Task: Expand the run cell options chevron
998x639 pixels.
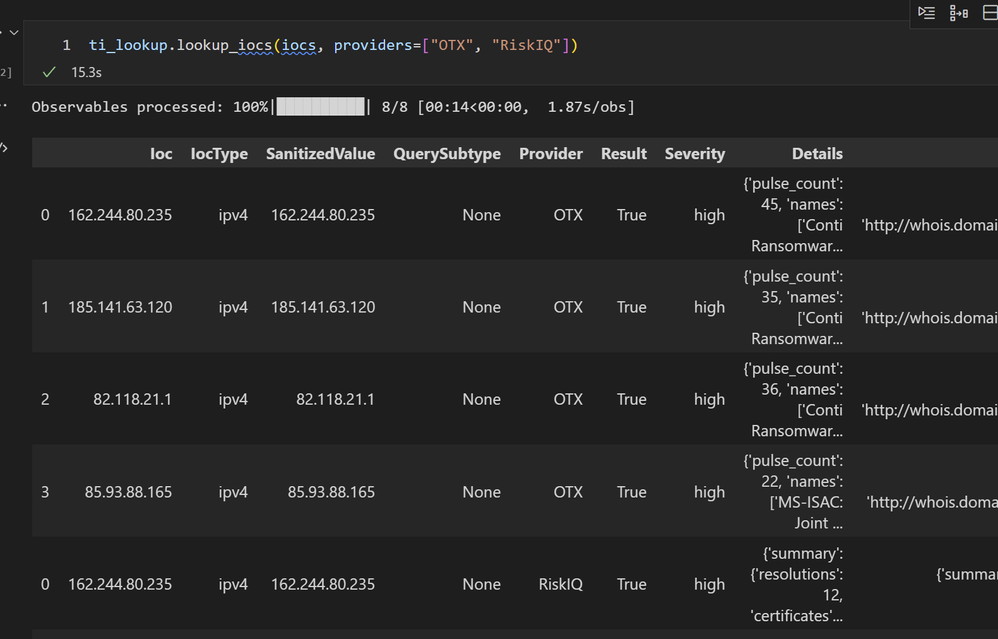Action: tap(12, 32)
